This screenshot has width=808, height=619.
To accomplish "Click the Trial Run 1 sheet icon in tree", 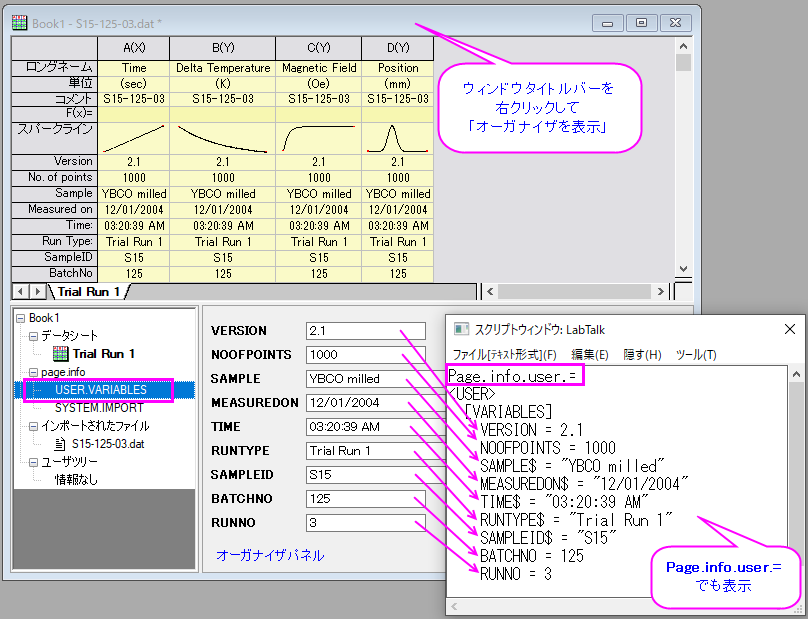I will tap(60, 354).
